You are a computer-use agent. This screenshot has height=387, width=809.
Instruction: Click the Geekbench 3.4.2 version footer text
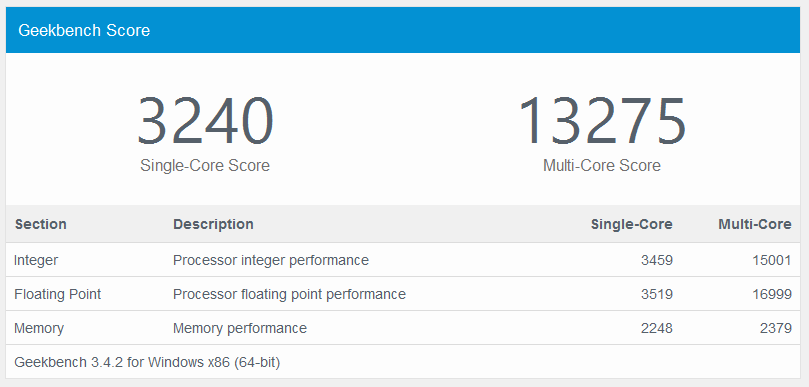(147, 362)
